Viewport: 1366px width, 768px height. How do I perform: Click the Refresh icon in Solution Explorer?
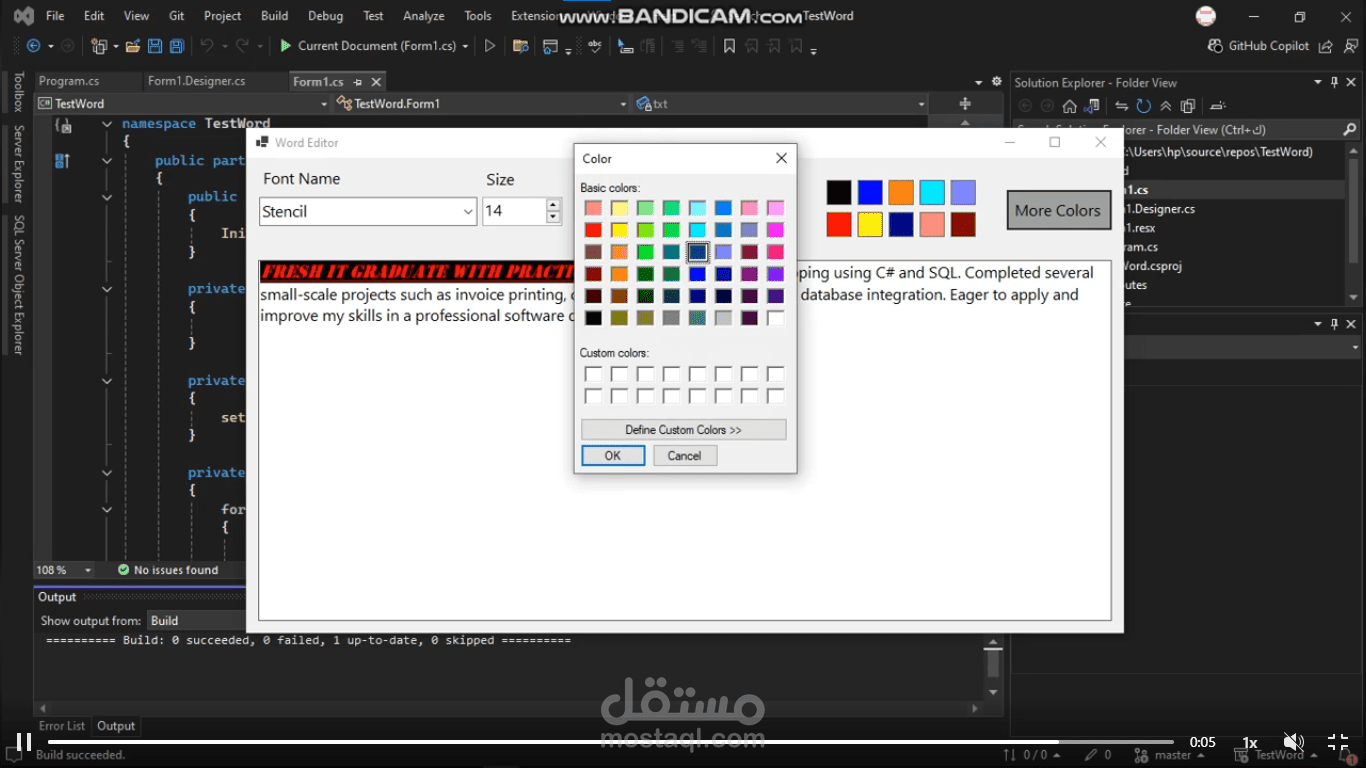(x=1144, y=106)
